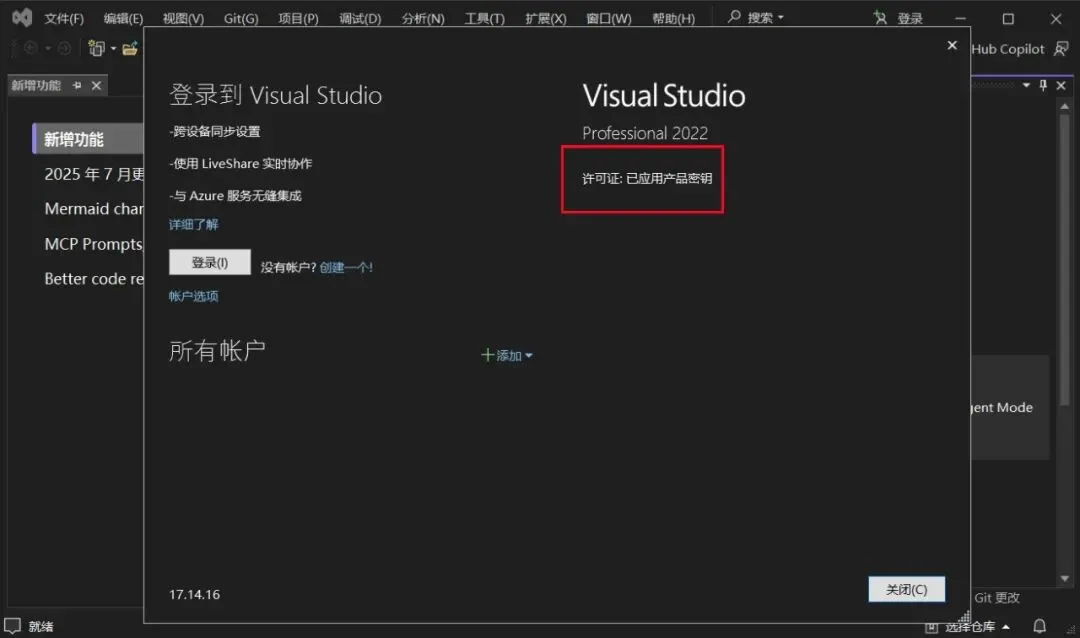
Task: Open the 帮助(H) menu
Action: (674, 19)
